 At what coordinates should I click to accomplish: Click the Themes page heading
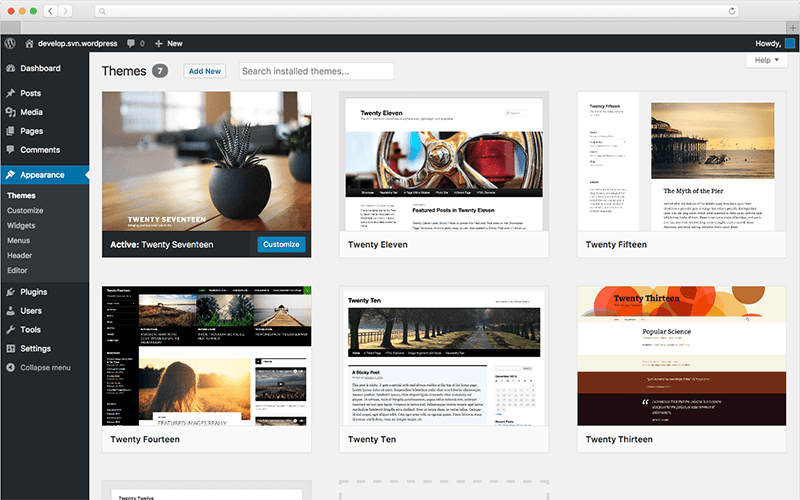[124, 71]
